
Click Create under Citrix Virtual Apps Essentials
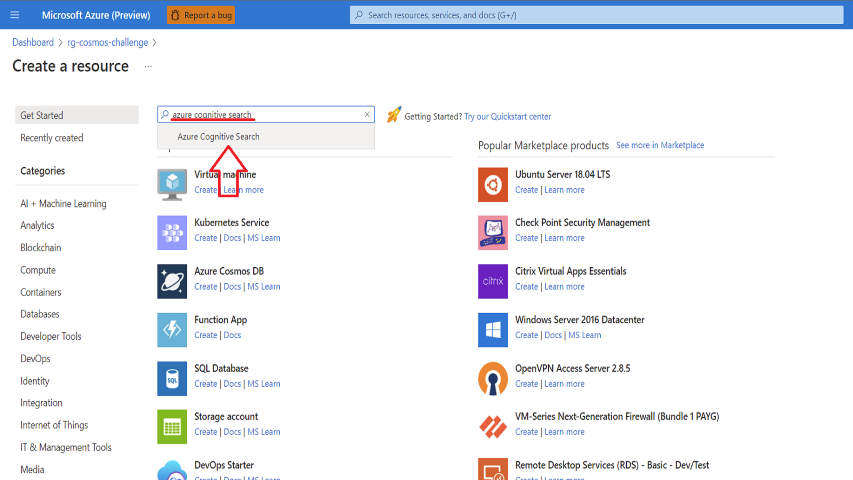pyautogui.click(x=527, y=287)
